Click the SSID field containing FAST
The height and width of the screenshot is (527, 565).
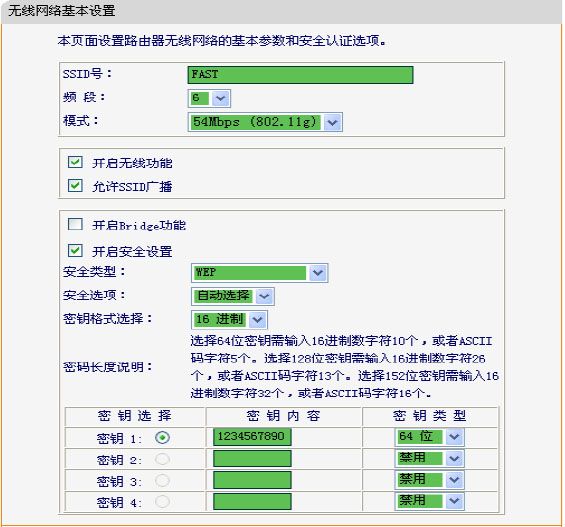pos(300,75)
